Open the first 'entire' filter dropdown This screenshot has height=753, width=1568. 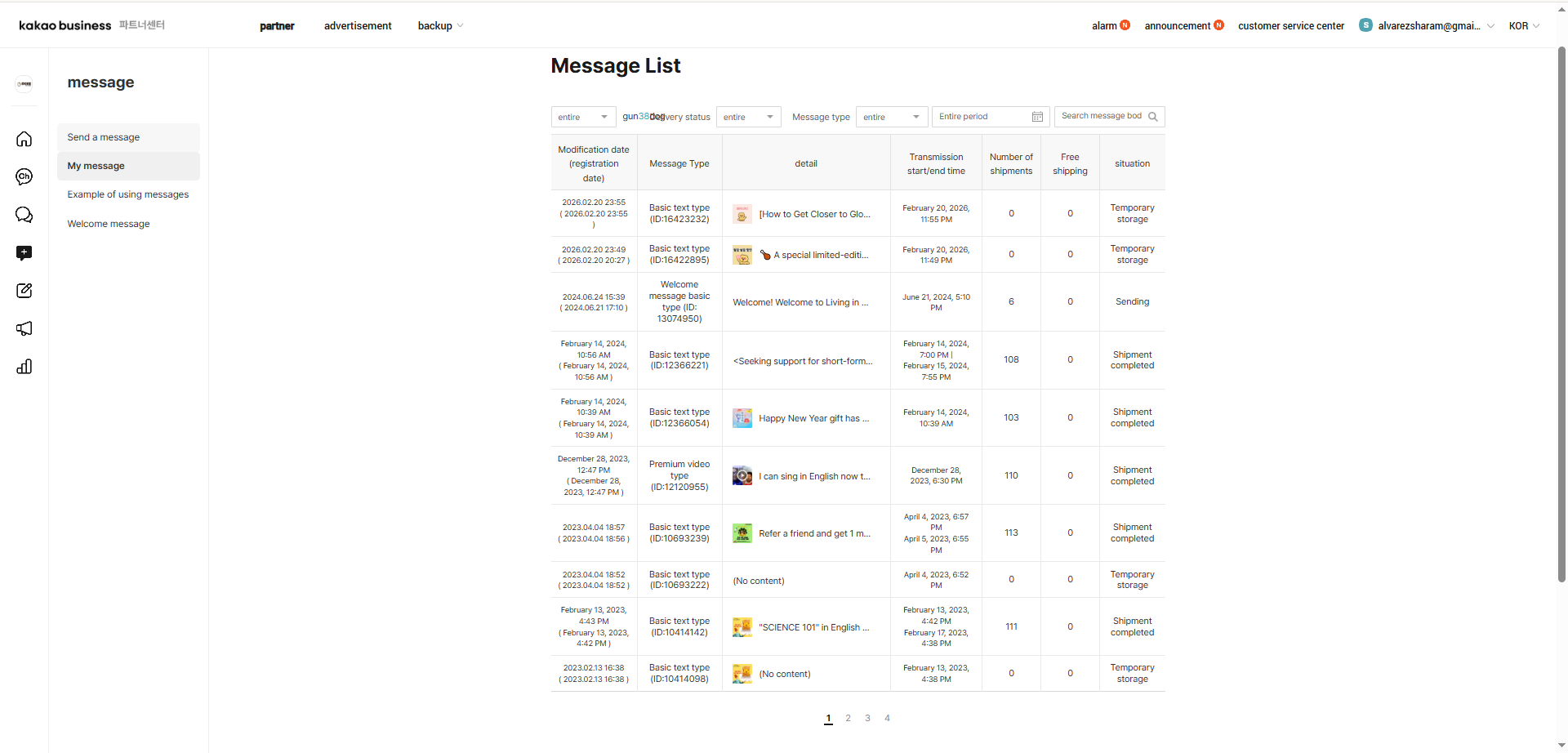point(584,117)
